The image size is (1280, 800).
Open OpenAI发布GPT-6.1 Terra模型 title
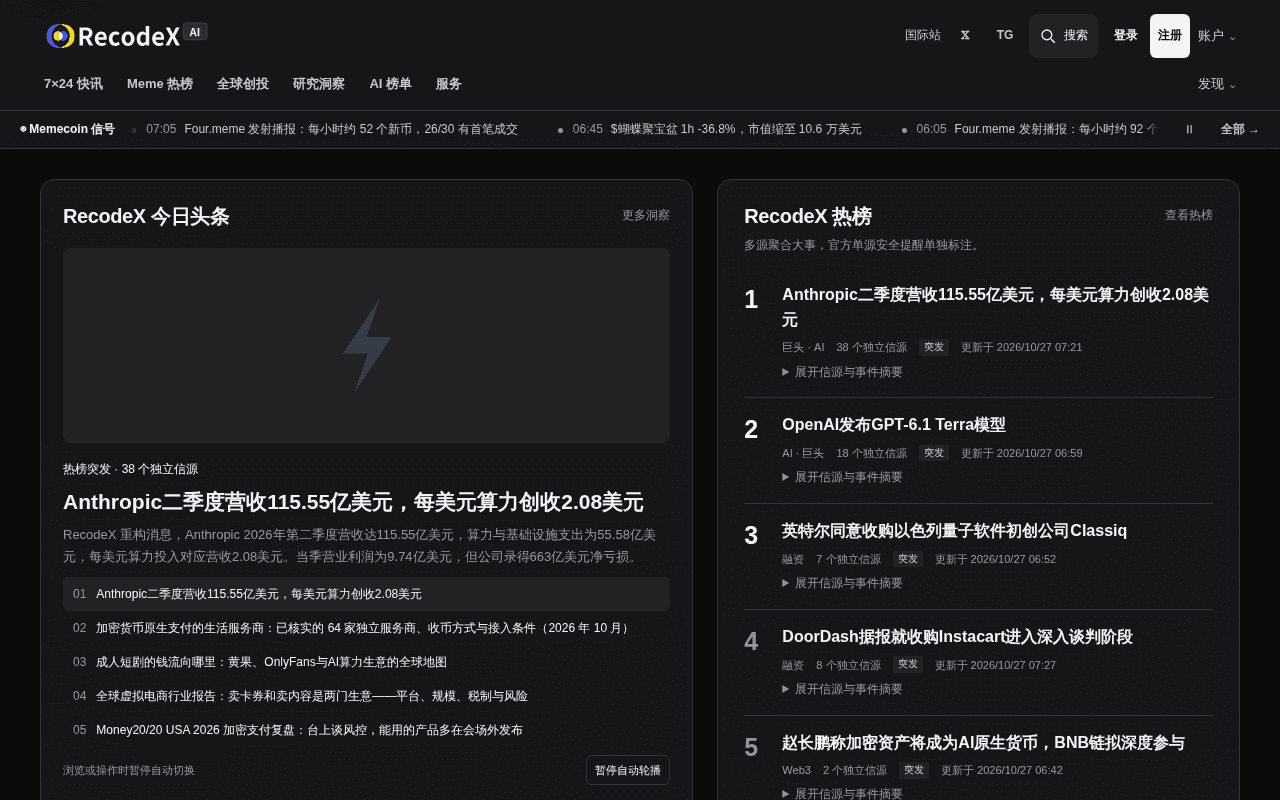[893, 425]
